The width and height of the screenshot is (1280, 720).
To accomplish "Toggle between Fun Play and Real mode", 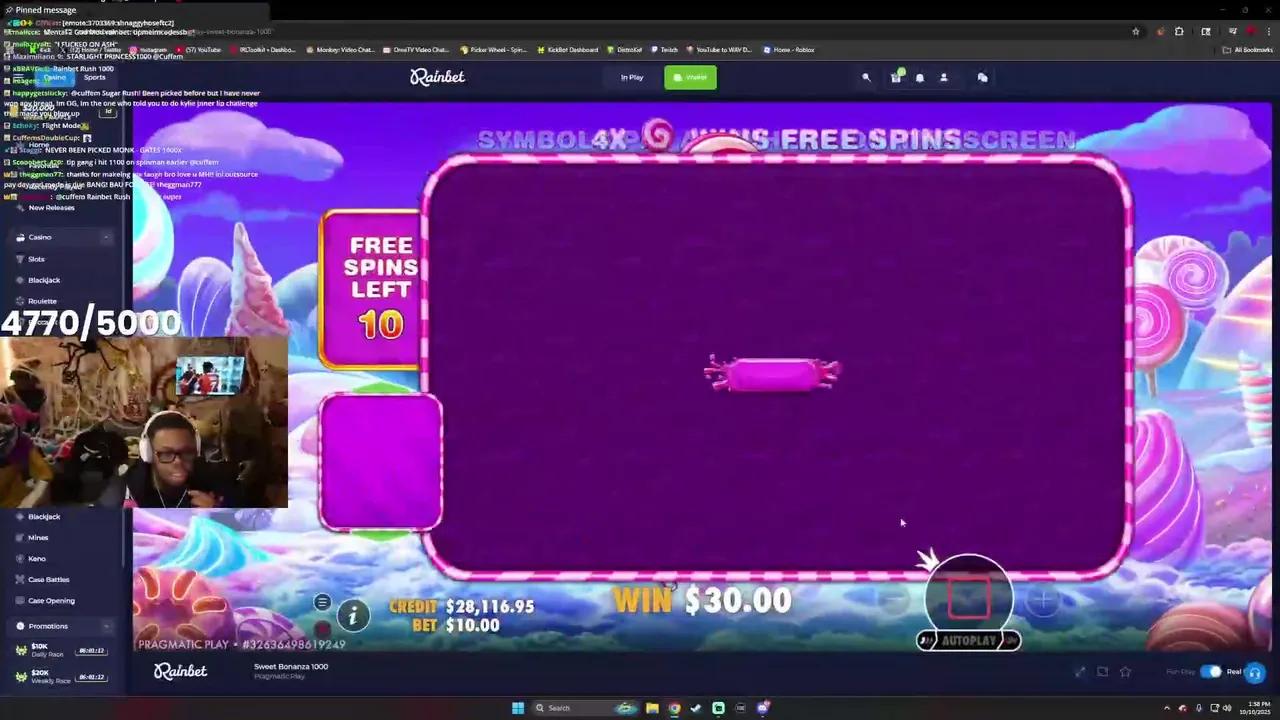I will click(x=1211, y=672).
